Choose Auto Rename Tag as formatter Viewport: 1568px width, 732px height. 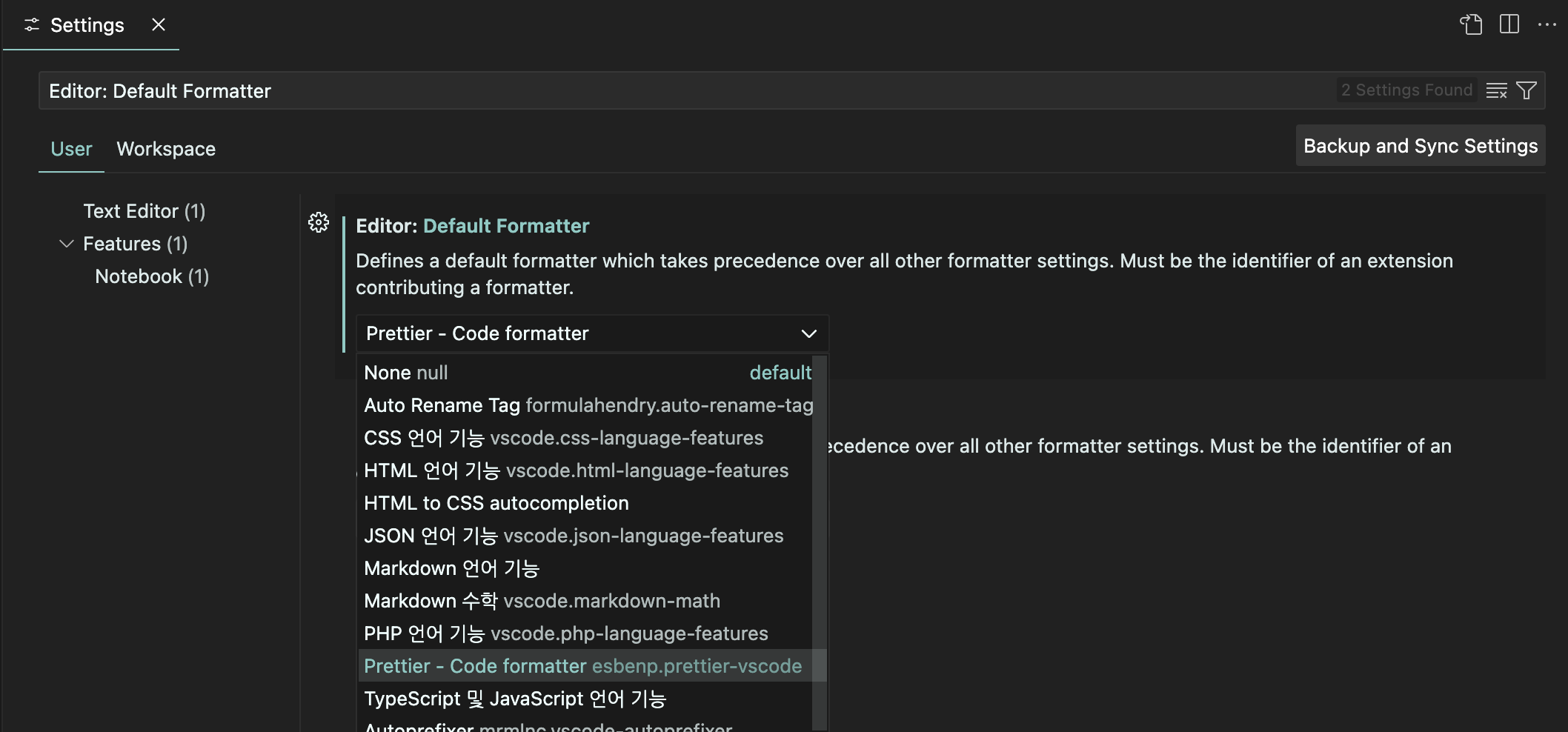(587, 405)
